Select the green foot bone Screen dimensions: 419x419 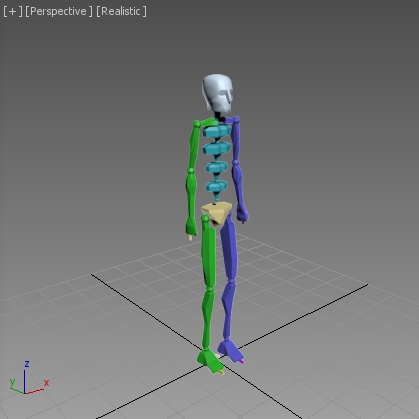[210, 361]
